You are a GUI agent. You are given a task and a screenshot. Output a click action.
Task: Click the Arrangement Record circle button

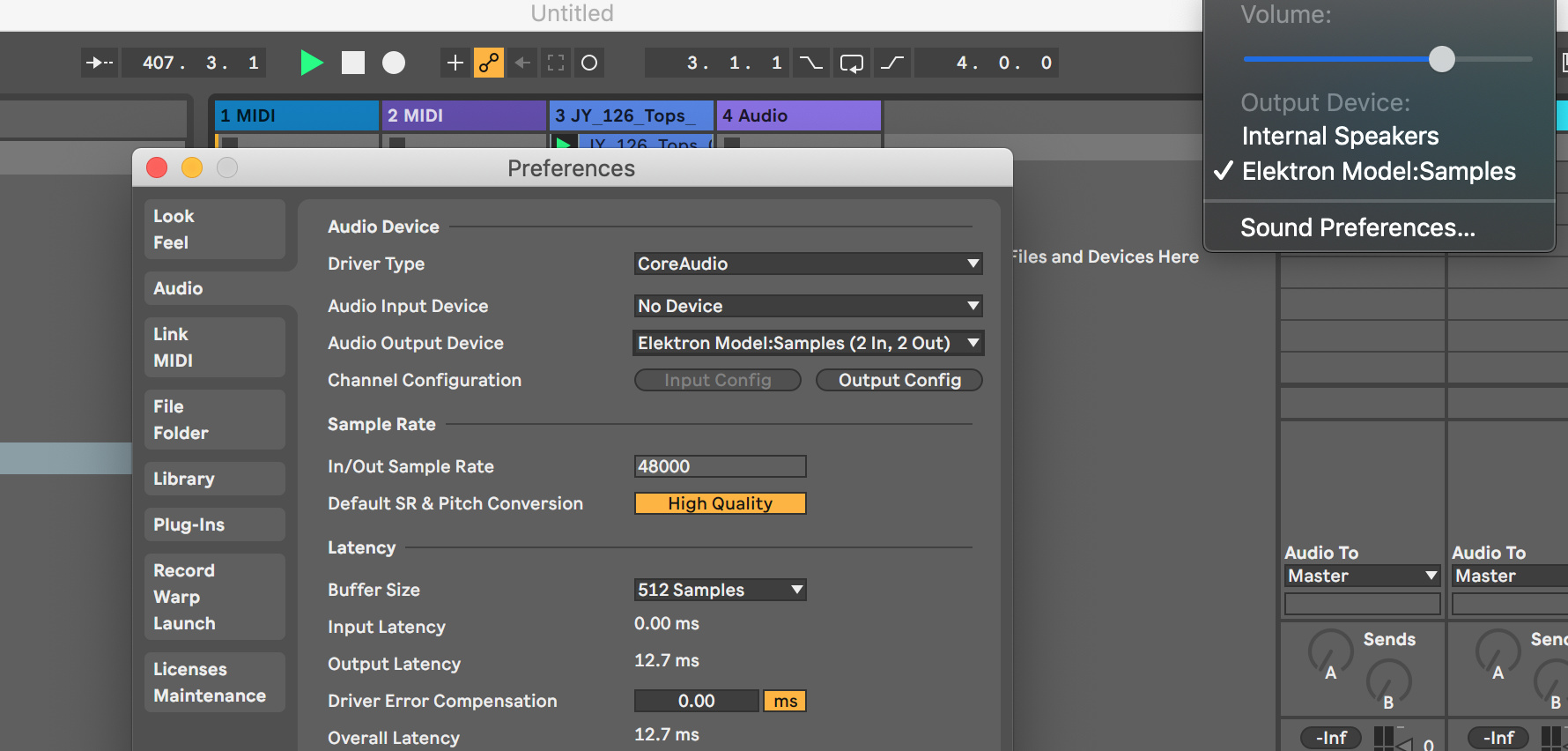[394, 63]
